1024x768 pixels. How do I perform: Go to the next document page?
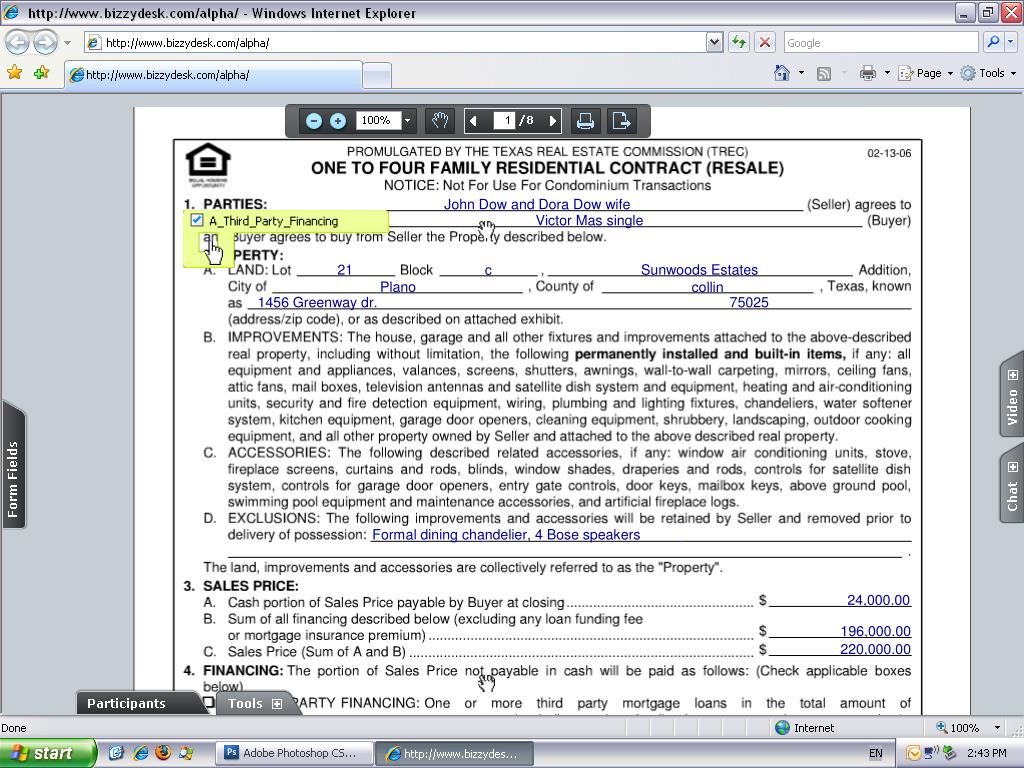(552, 121)
